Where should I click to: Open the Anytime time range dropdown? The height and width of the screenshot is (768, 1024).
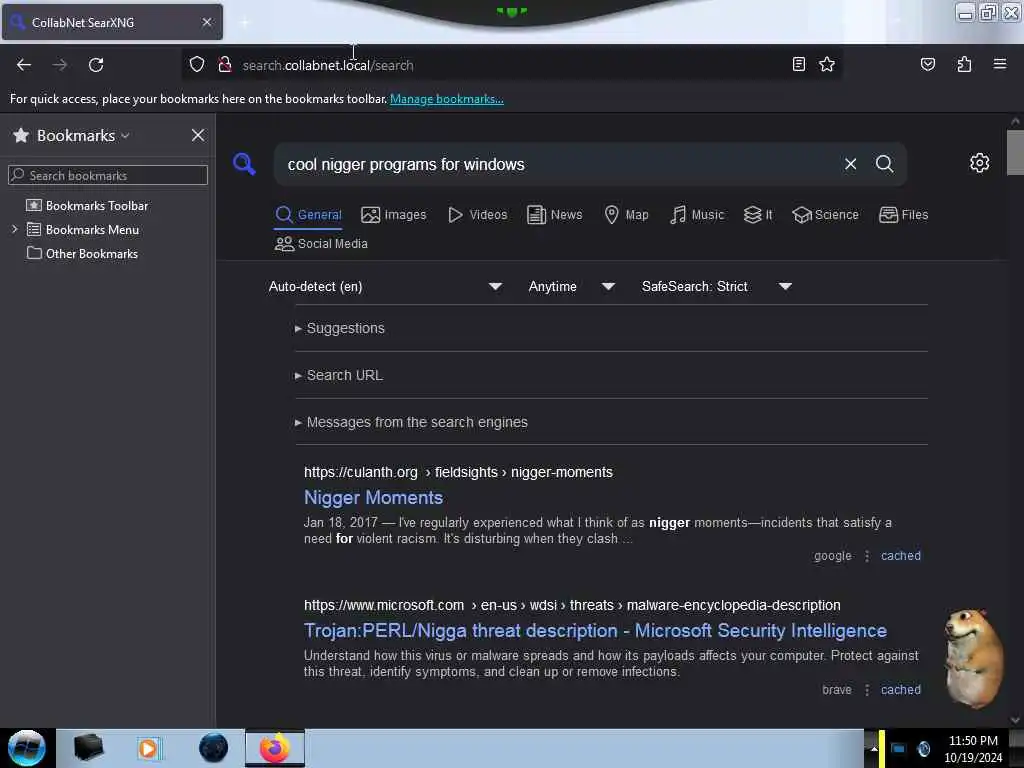coord(571,286)
